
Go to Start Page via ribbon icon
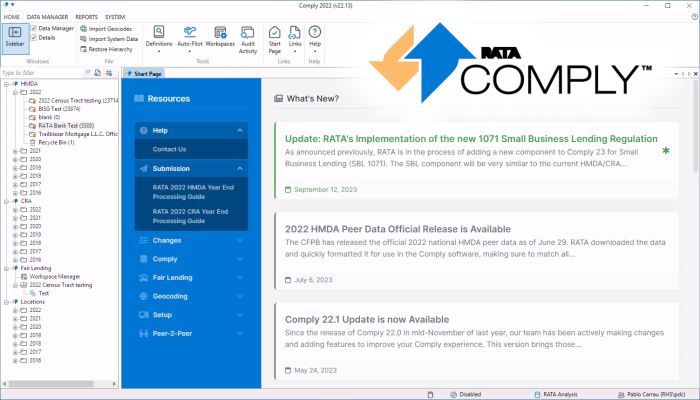[x=275, y=39]
